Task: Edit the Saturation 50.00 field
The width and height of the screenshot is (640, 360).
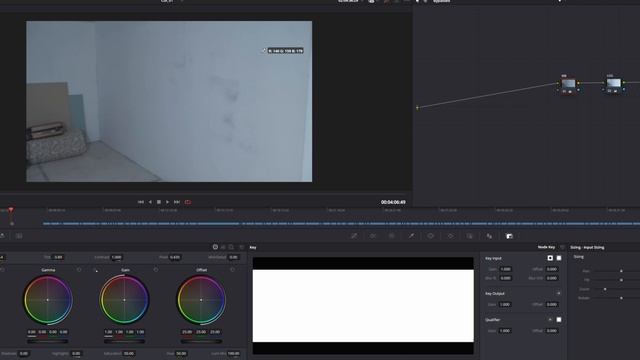Action: 129,353
